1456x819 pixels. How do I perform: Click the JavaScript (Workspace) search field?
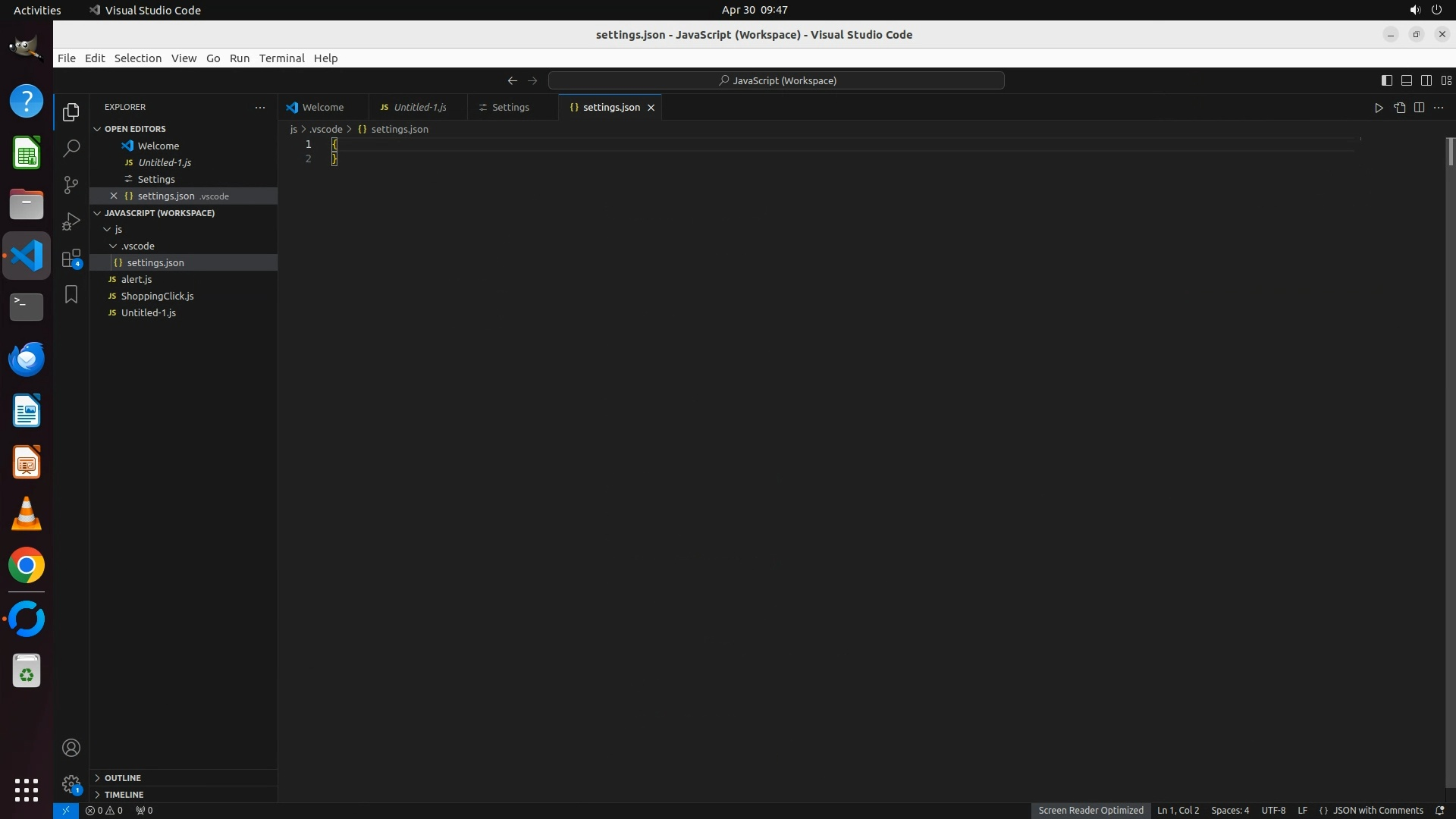tap(776, 80)
